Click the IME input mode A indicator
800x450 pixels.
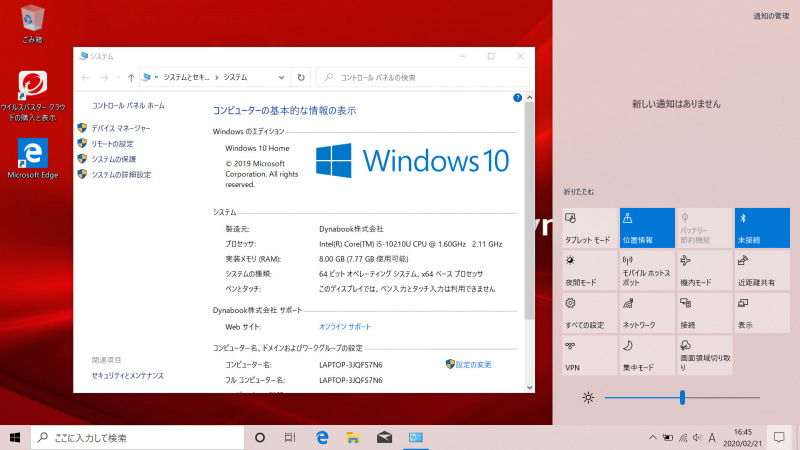coord(712,437)
